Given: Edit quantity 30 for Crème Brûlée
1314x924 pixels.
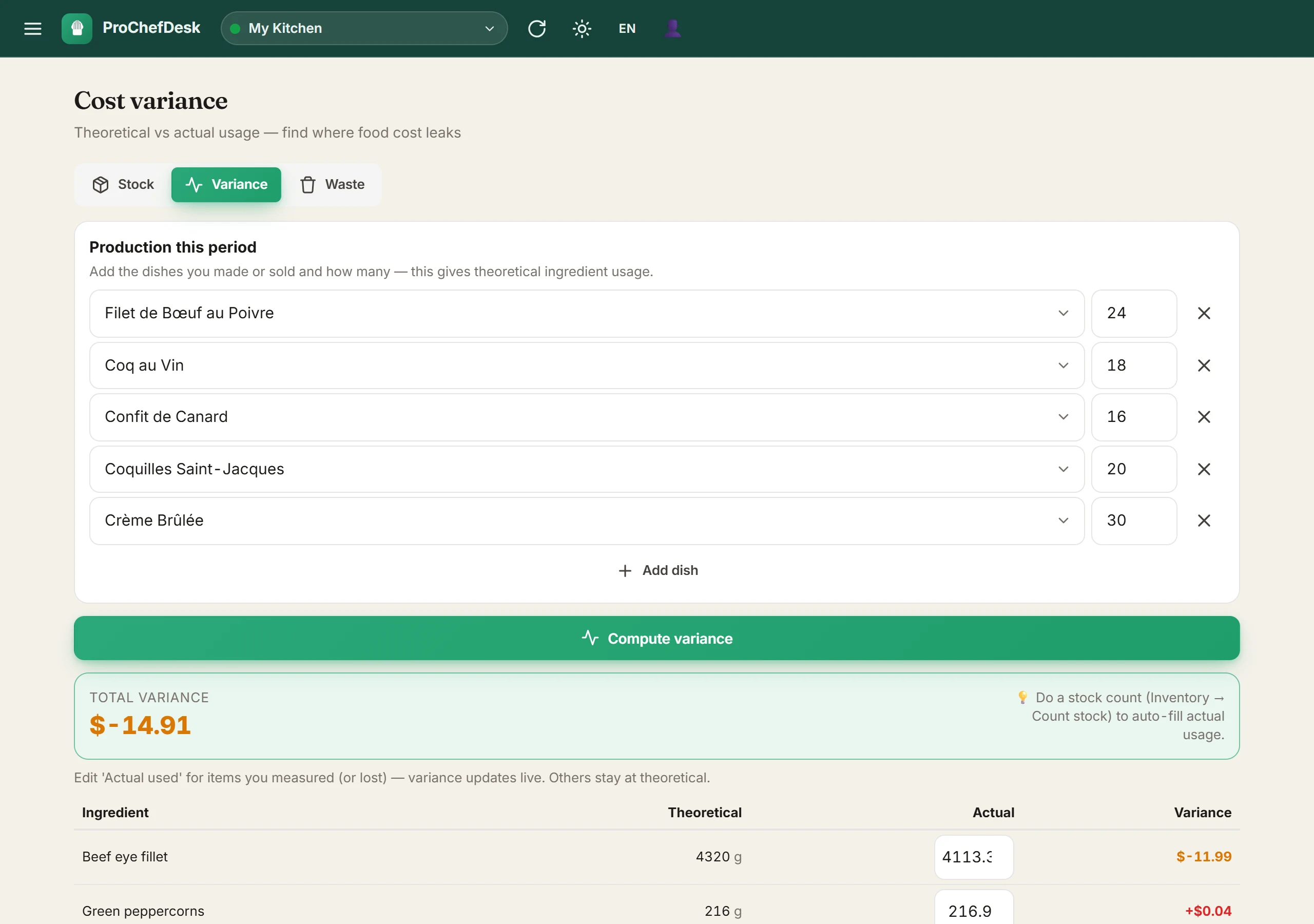Looking at the screenshot, I should [1134, 521].
